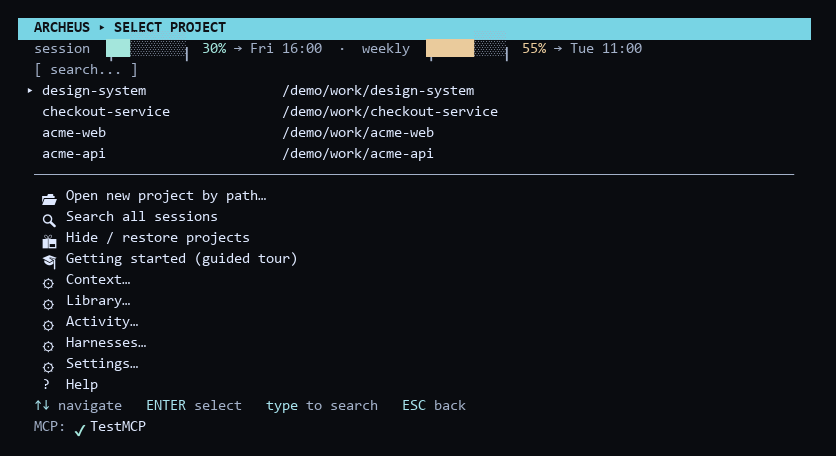836x456 pixels.
Task: Click the weekly label
Action: tap(385, 49)
